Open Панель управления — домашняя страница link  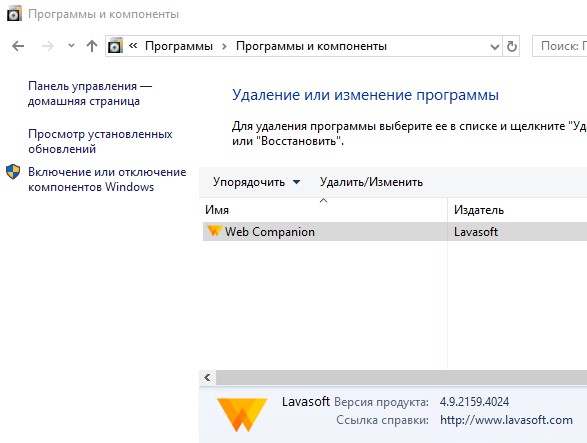click(90, 93)
